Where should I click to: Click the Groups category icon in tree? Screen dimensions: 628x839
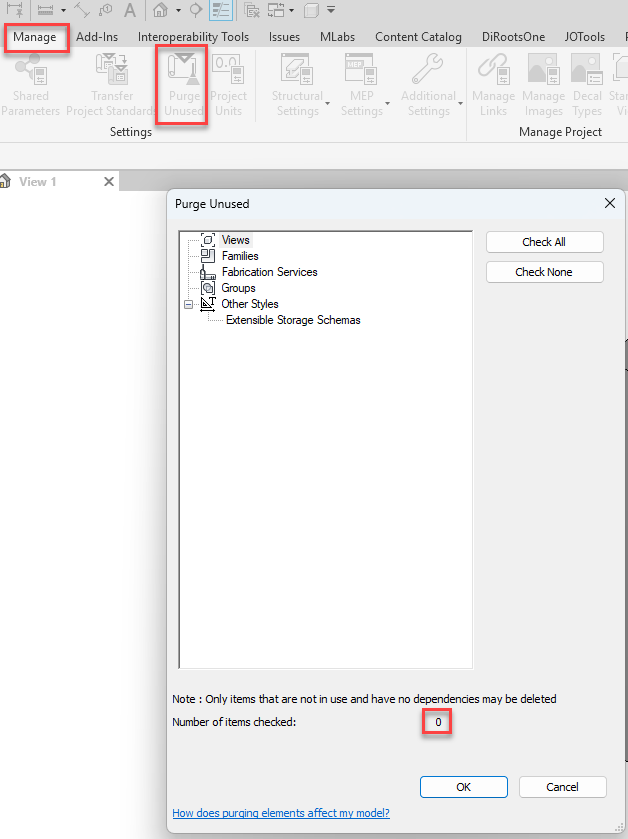pos(208,288)
